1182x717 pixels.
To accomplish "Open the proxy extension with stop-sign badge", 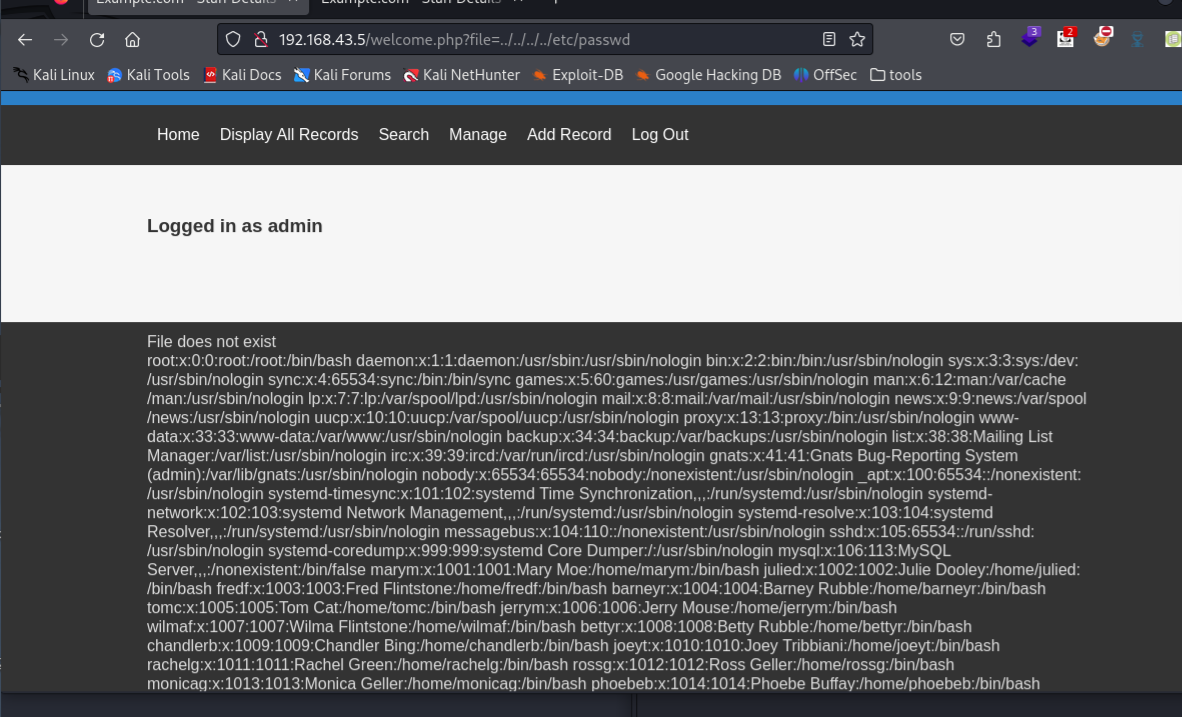I will coord(1102,37).
